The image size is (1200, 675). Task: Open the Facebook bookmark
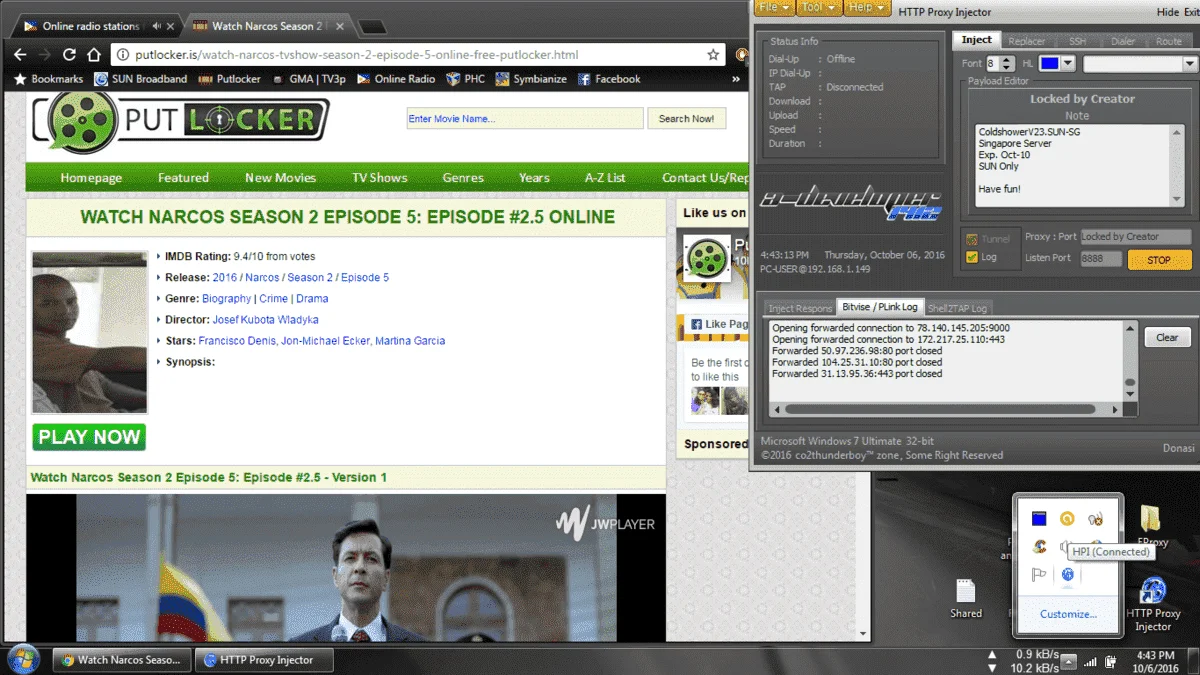(609, 79)
